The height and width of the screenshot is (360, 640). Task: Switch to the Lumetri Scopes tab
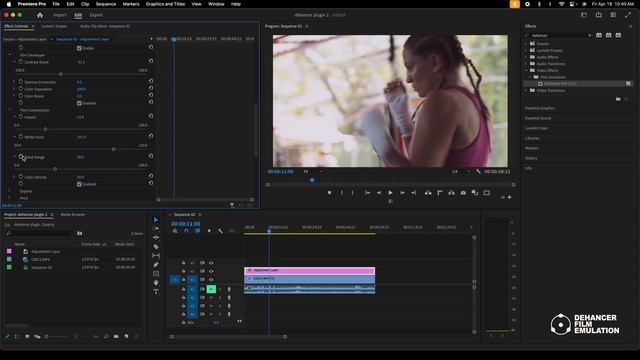[x=54, y=26]
